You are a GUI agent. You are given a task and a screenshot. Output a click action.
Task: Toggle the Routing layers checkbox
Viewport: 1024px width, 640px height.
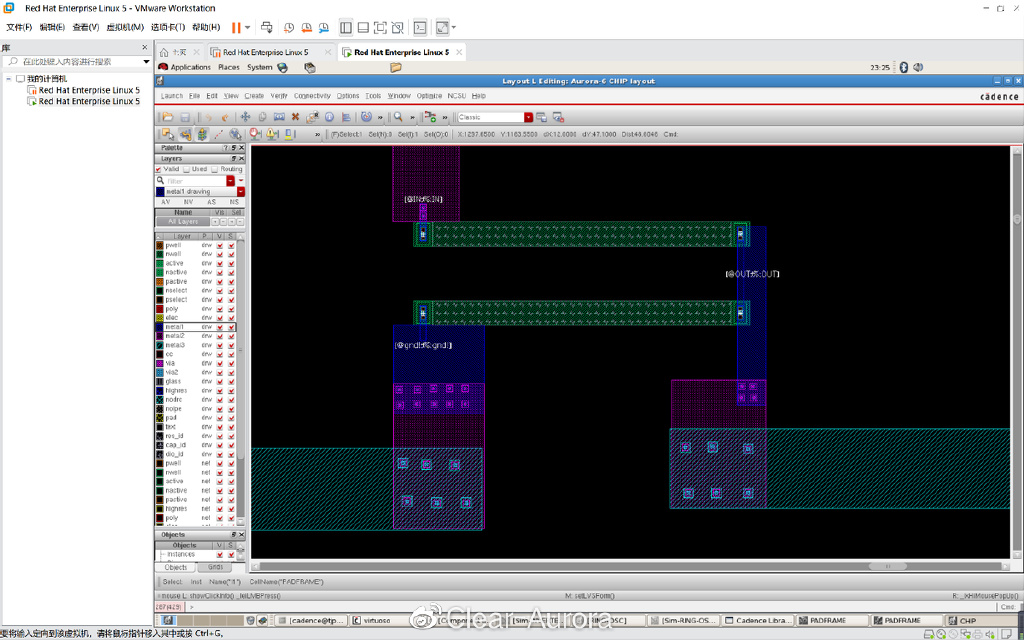pos(215,169)
